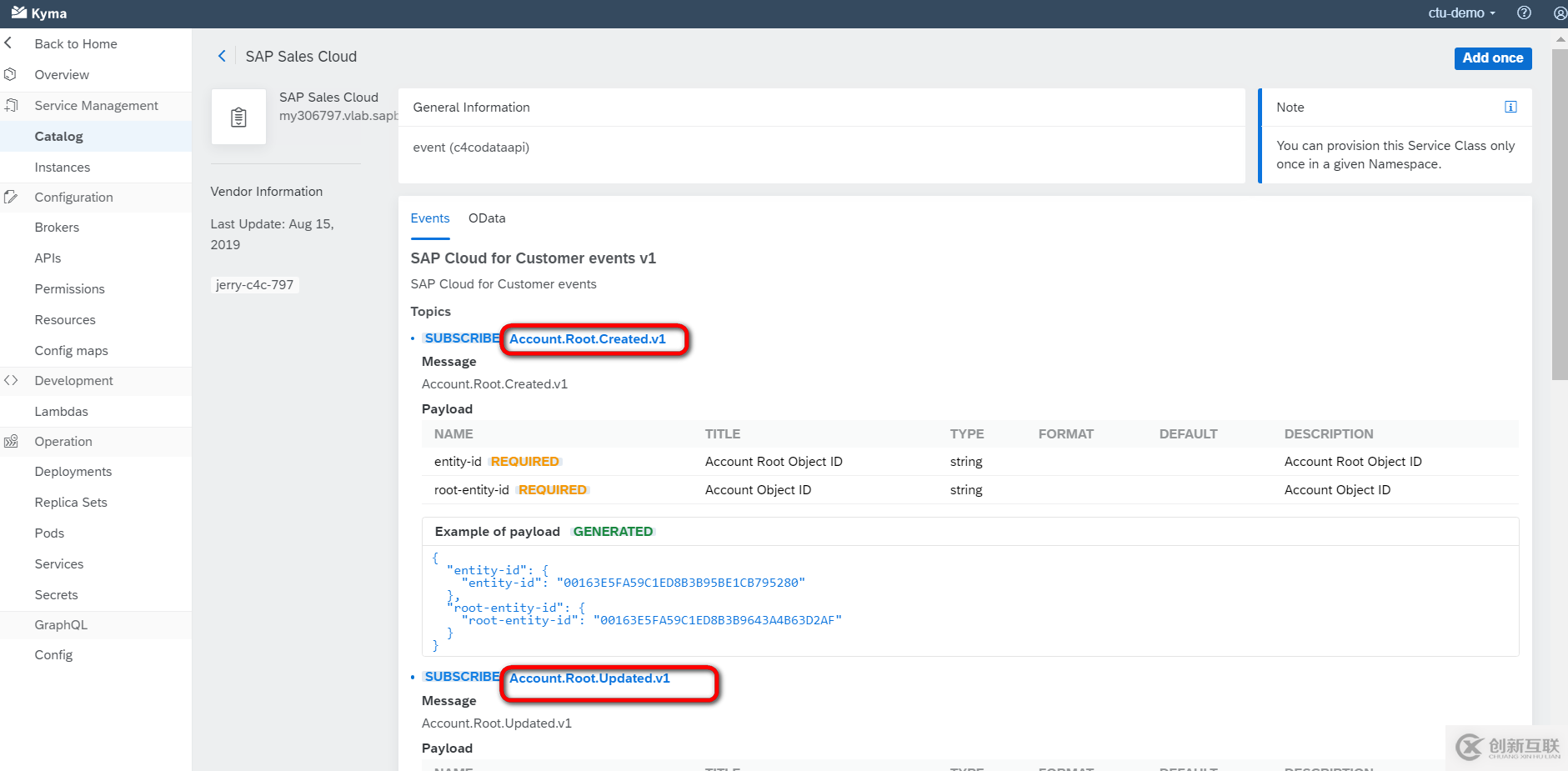This screenshot has height=771, width=1568.
Task: Switch to the OData tab
Action: [x=487, y=218]
